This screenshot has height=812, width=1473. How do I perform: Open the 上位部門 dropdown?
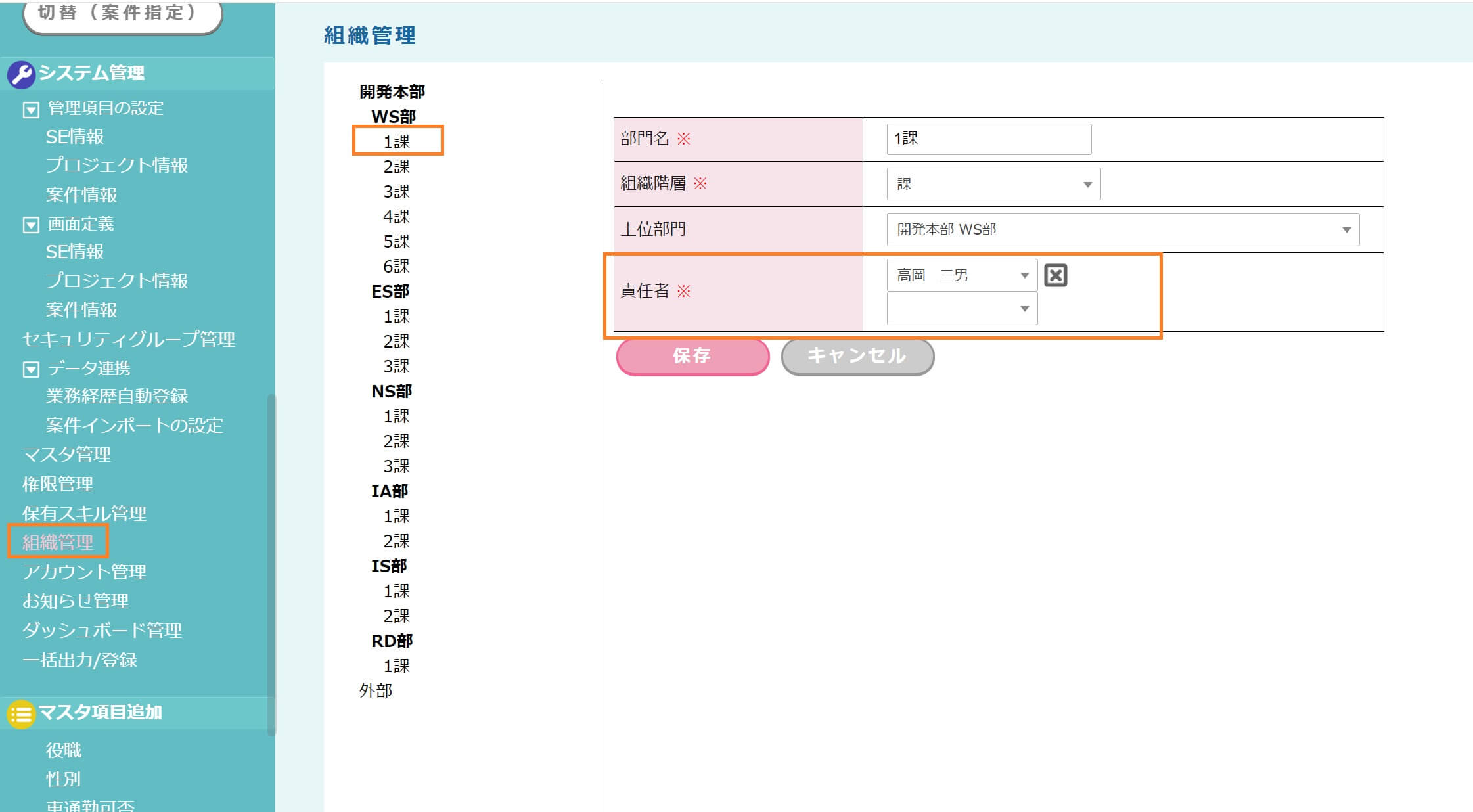[x=1122, y=229]
